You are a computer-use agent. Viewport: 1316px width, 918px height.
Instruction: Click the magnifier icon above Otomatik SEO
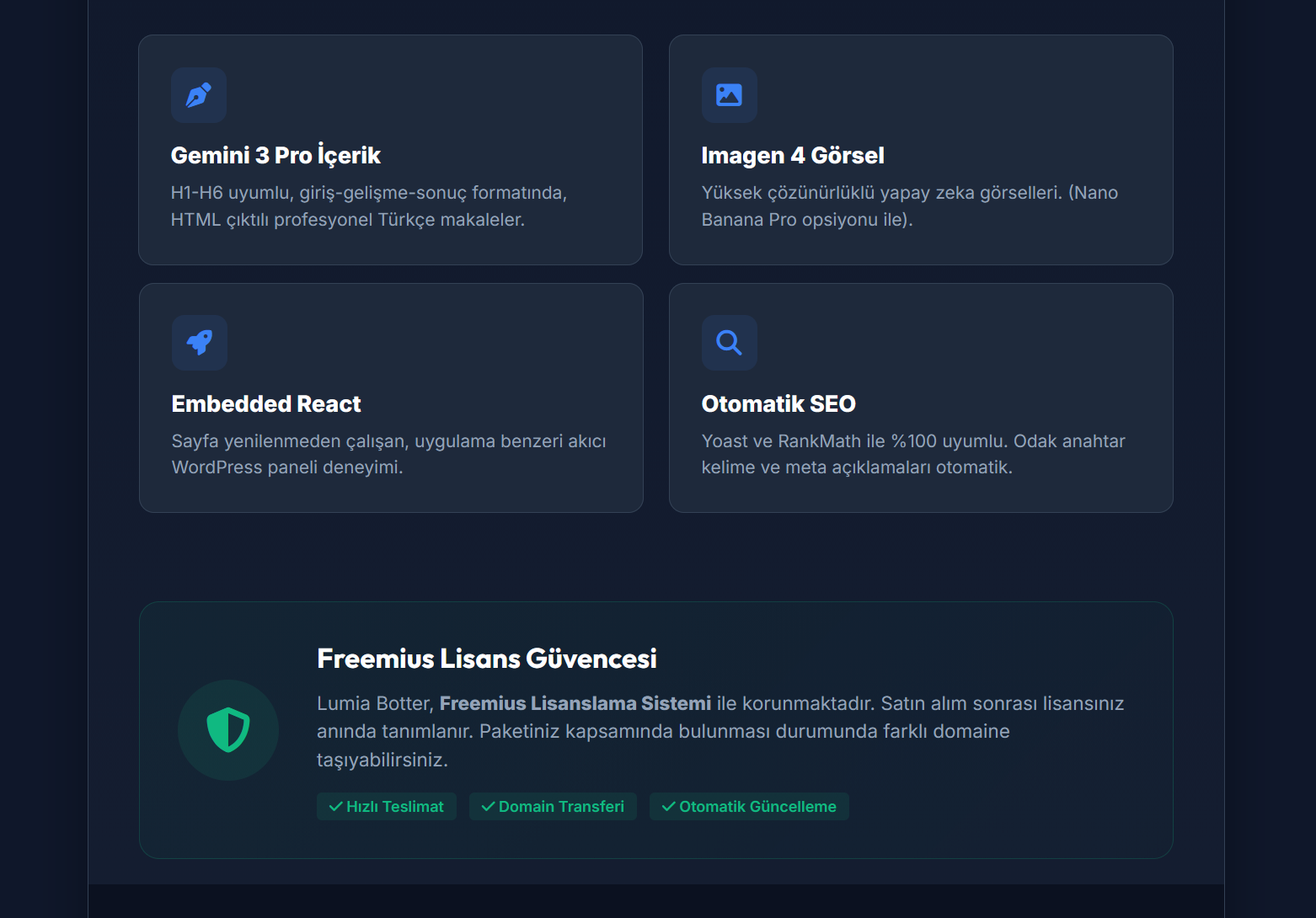[x=730, y=343]
